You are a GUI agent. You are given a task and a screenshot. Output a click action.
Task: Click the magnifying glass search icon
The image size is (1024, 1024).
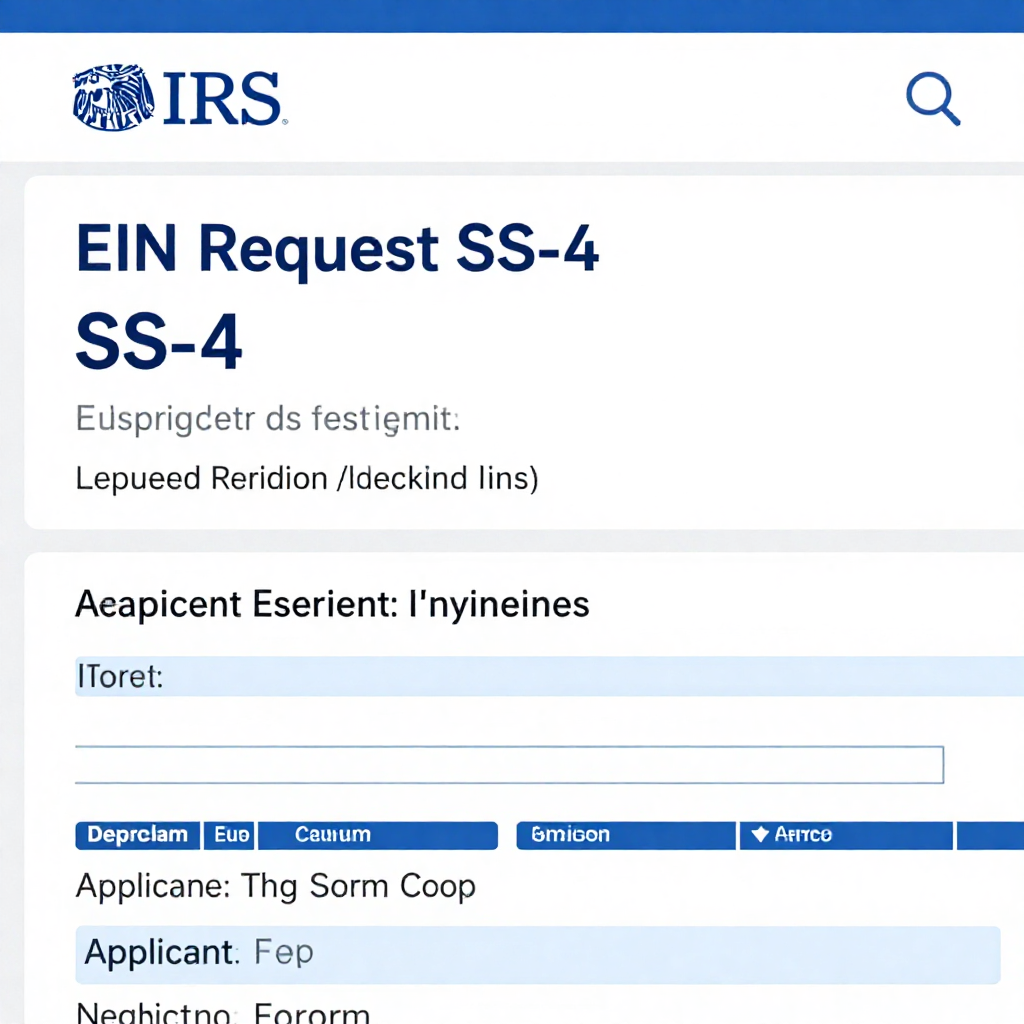pyautogui.click(x=932, y=100)
